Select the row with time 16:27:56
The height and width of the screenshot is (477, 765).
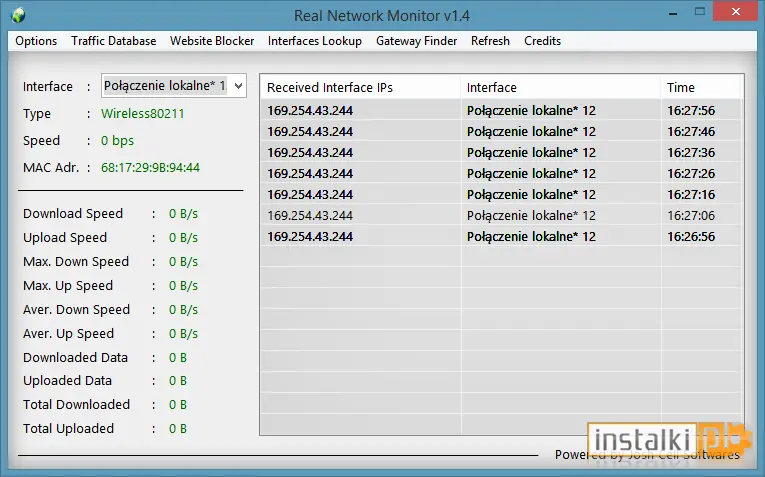502,111
